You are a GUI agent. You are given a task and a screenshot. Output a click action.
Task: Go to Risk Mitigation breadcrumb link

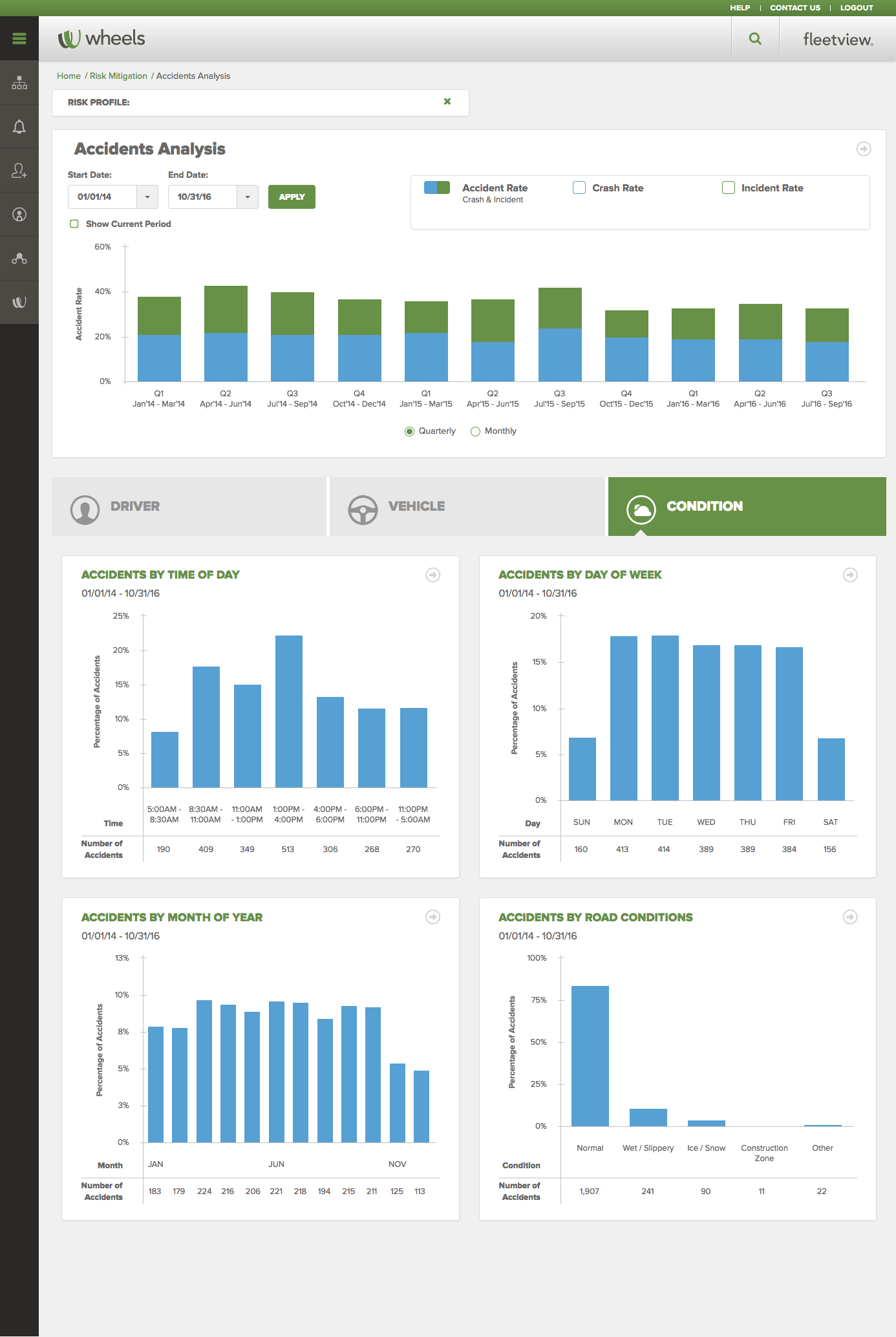pos(118,76)
